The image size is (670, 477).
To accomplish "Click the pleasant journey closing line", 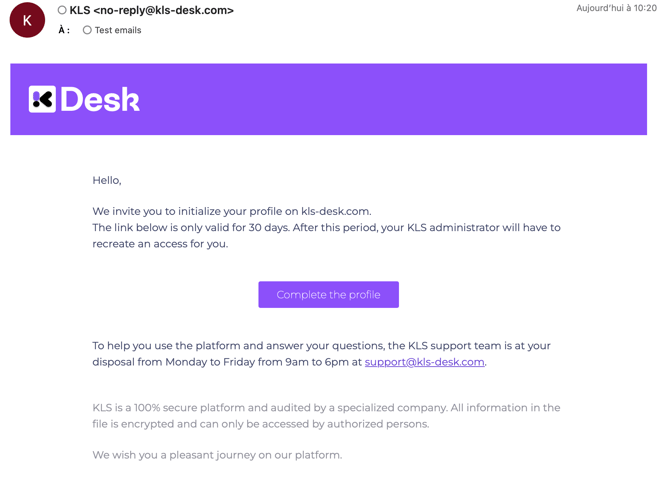I will coord(217,455).
